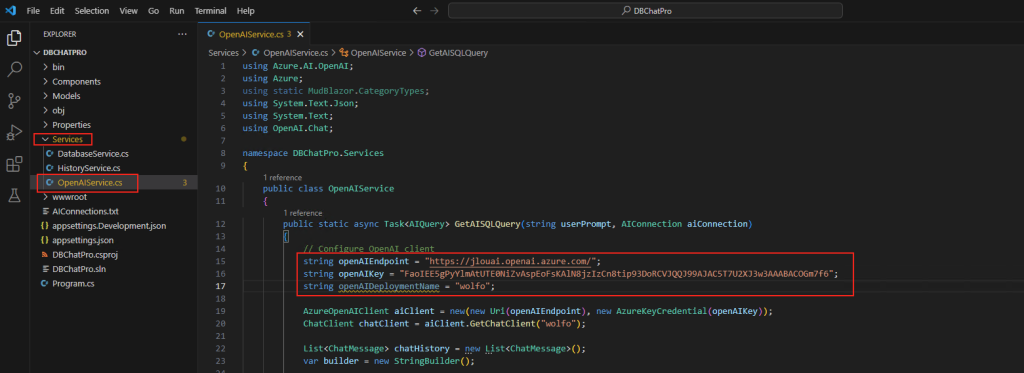Go back with the left arrow
Screen dimensions: 1024x373
pos(418,11)
